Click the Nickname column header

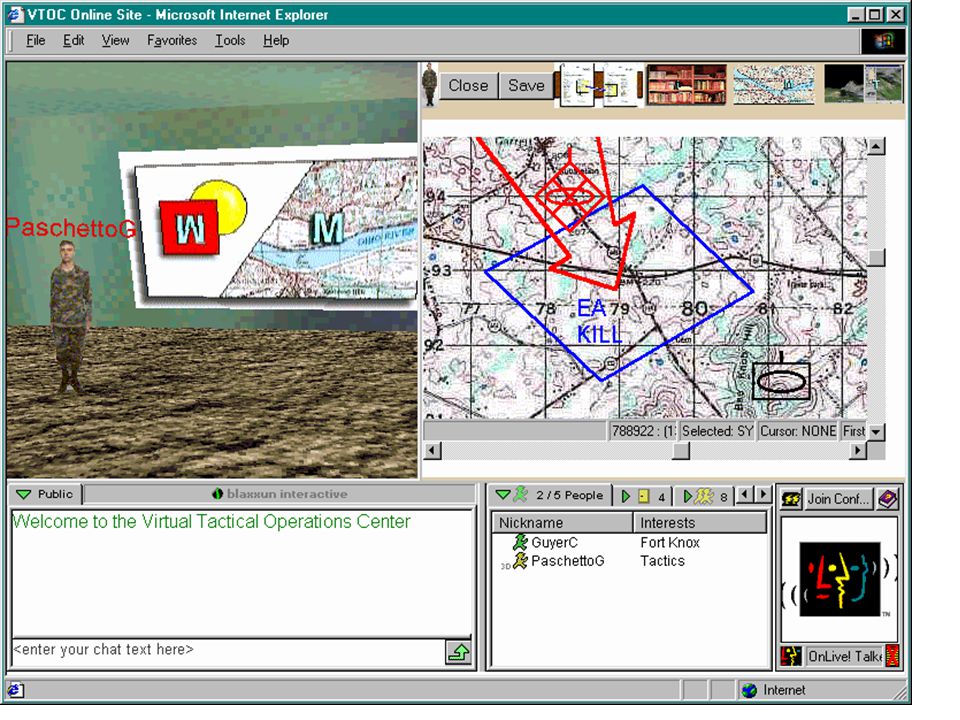[562, 523]
